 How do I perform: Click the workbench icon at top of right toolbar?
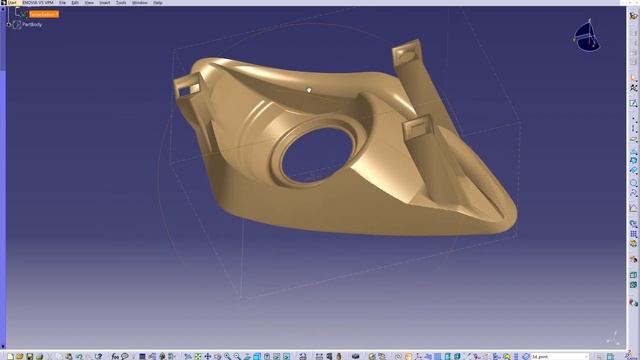coord(633,16)
